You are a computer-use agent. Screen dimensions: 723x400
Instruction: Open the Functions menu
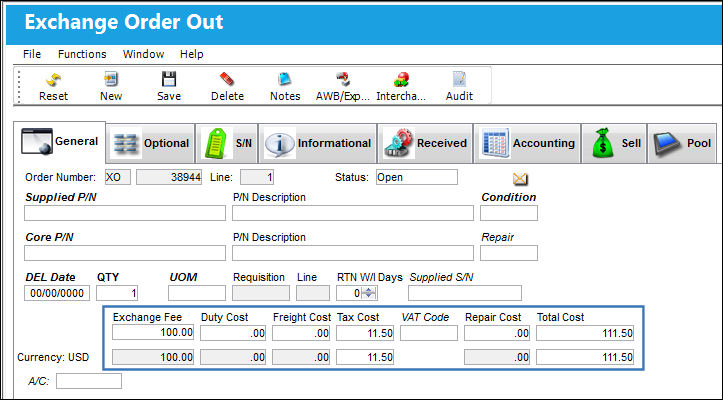tap(82, 54)
